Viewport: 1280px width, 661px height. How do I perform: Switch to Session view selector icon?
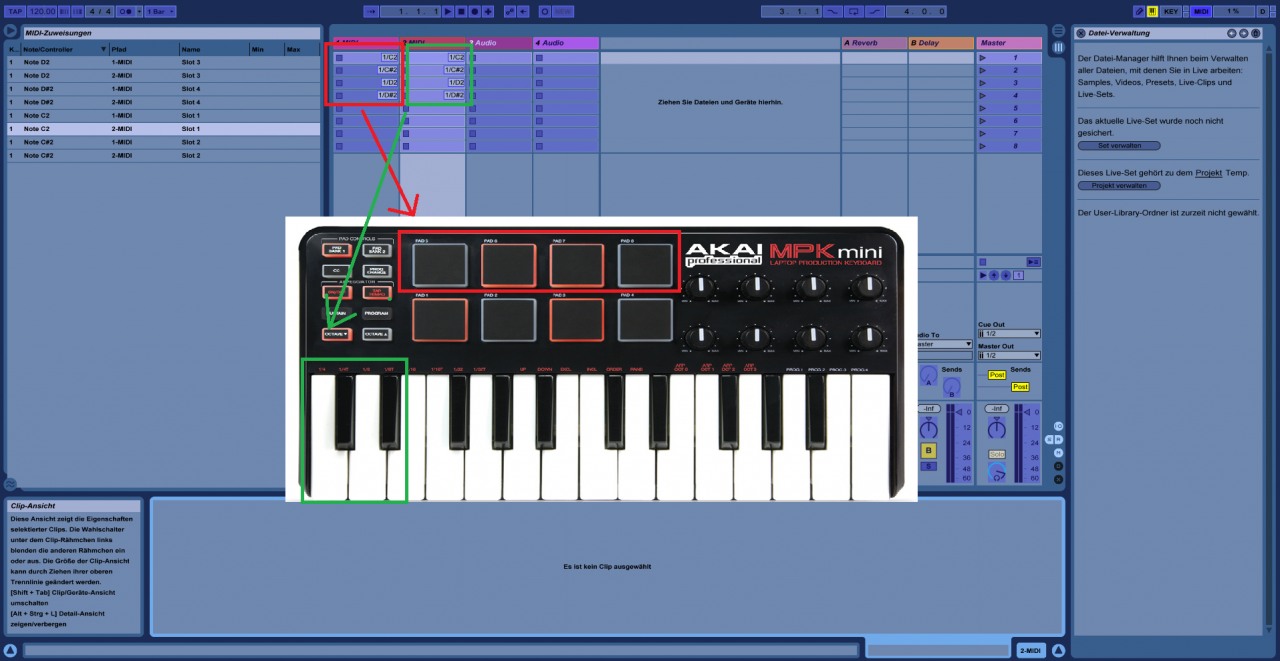tap(1058, 47)
